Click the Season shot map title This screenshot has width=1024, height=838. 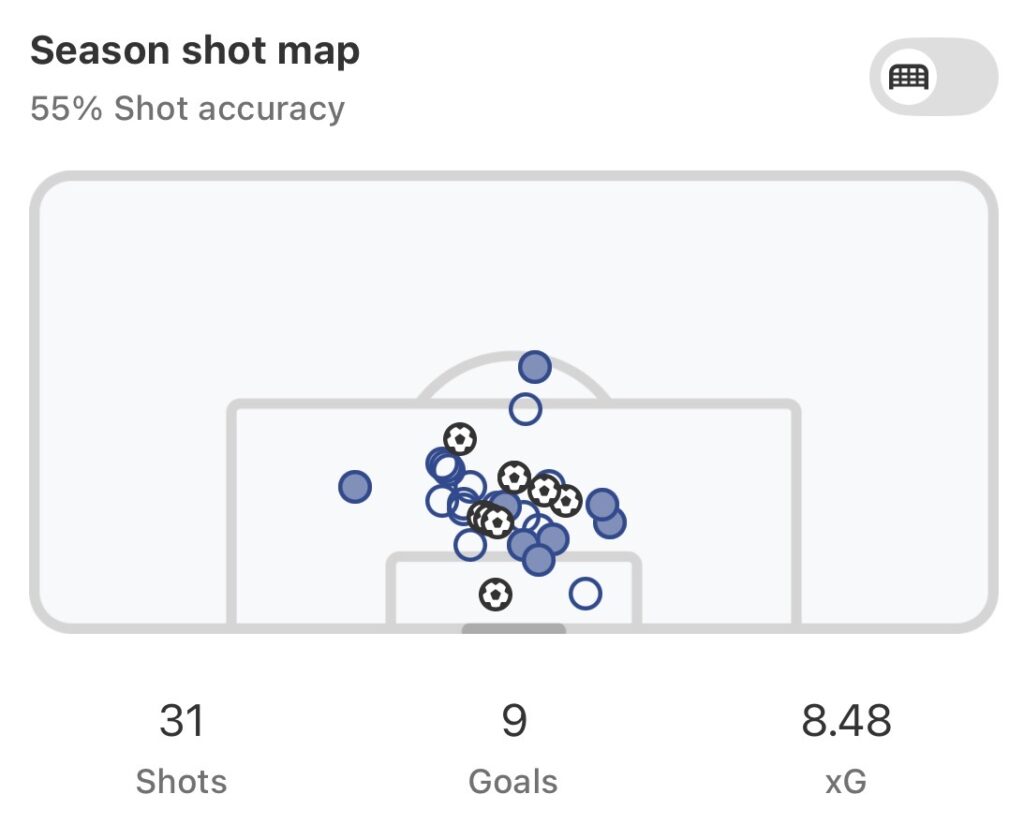[195, 51]
